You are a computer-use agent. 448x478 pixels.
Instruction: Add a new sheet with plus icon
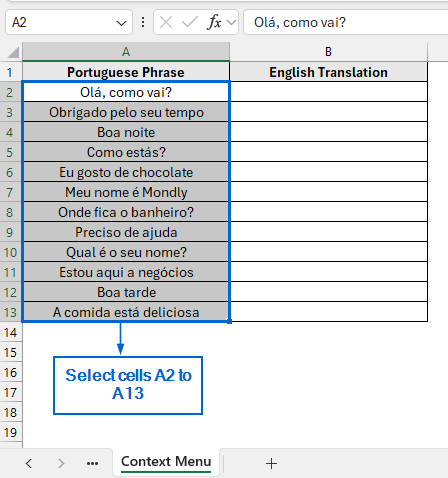271,463
